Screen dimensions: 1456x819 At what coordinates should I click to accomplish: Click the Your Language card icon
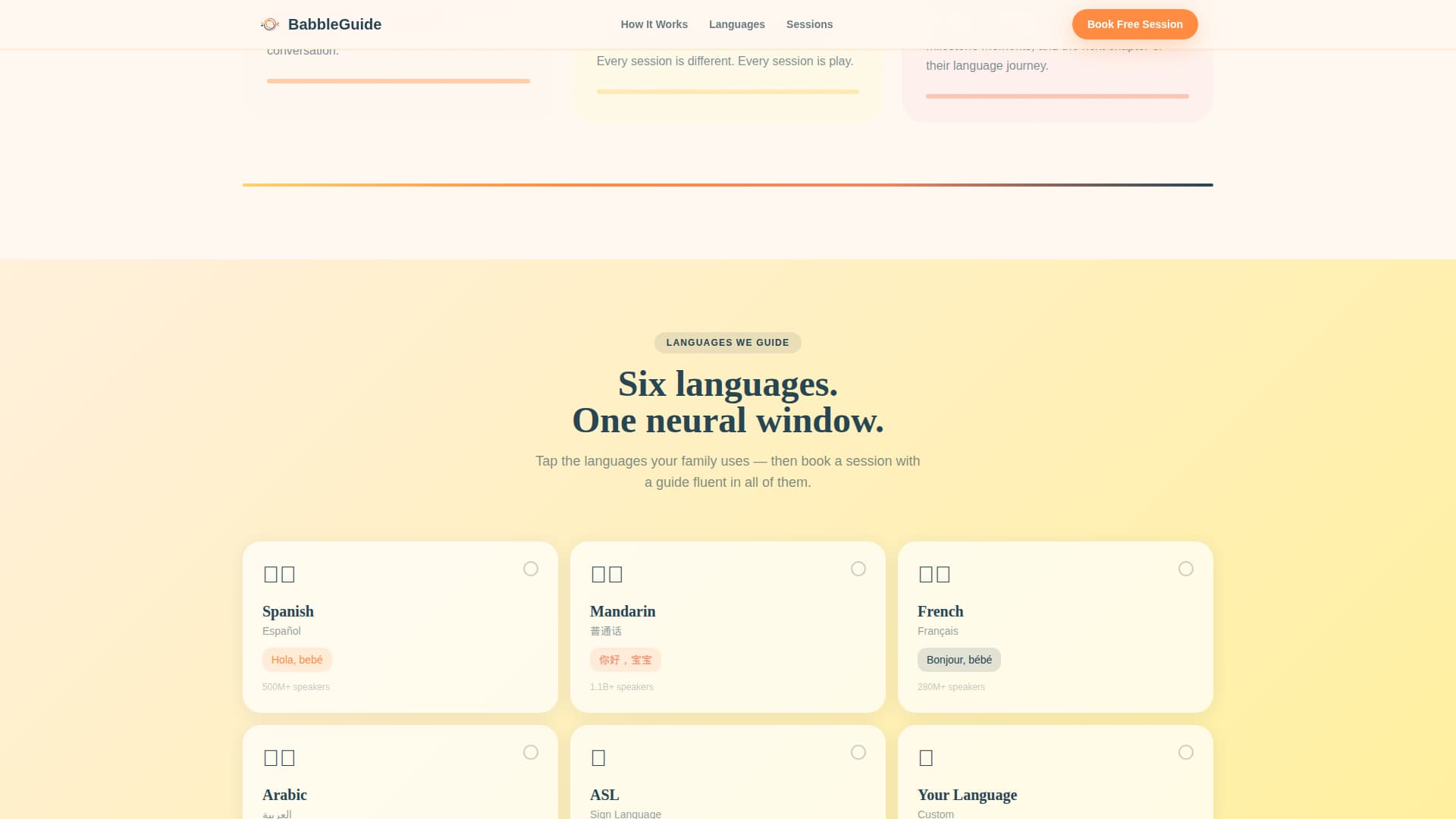926,758
